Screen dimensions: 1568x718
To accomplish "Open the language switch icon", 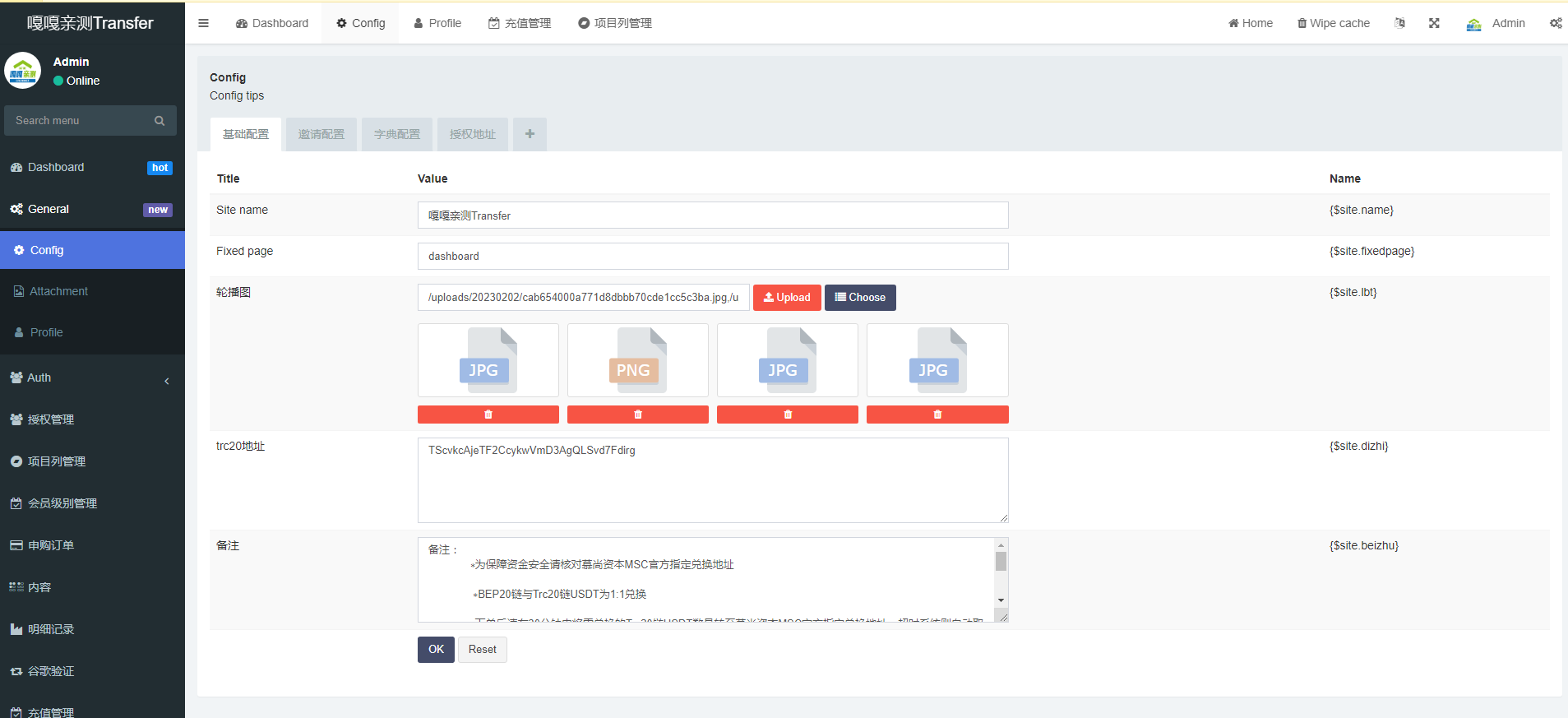I will point(1399,23).
